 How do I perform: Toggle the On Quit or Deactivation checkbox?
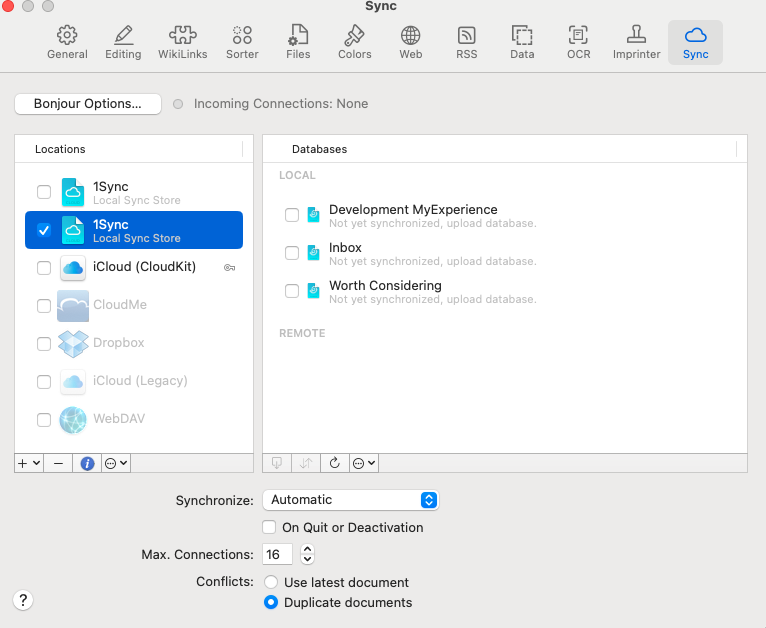(269, 527)
